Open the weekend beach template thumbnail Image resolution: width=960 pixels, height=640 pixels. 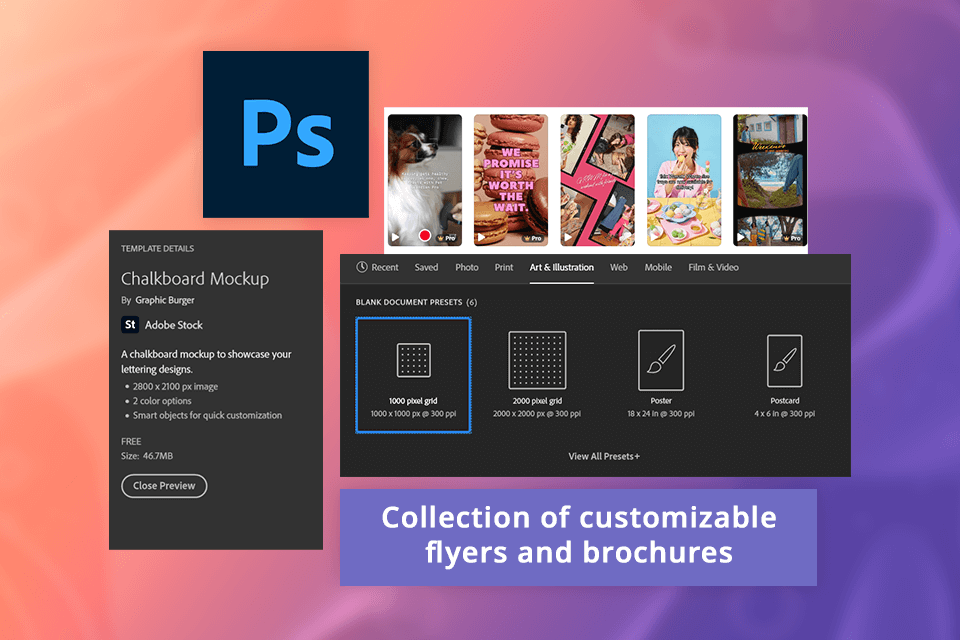770,180
